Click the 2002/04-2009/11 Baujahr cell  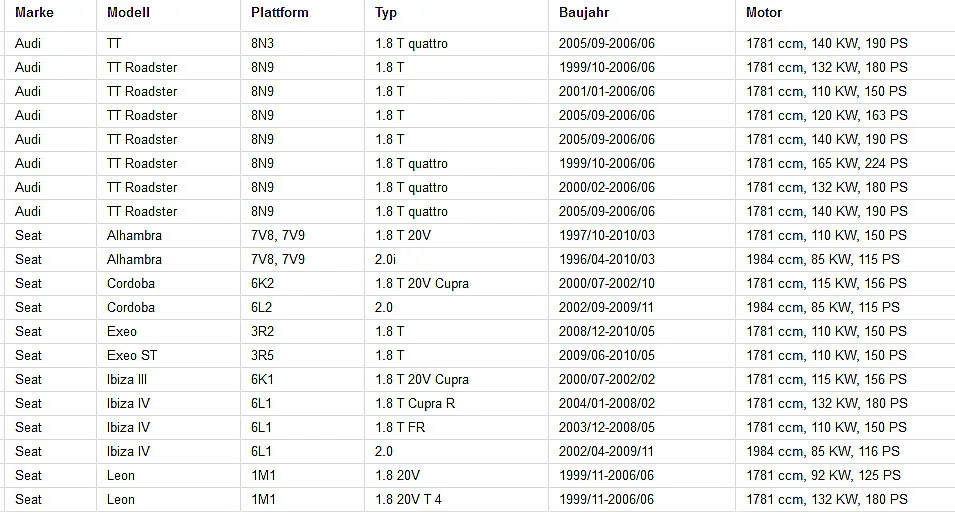click(642, 452)
